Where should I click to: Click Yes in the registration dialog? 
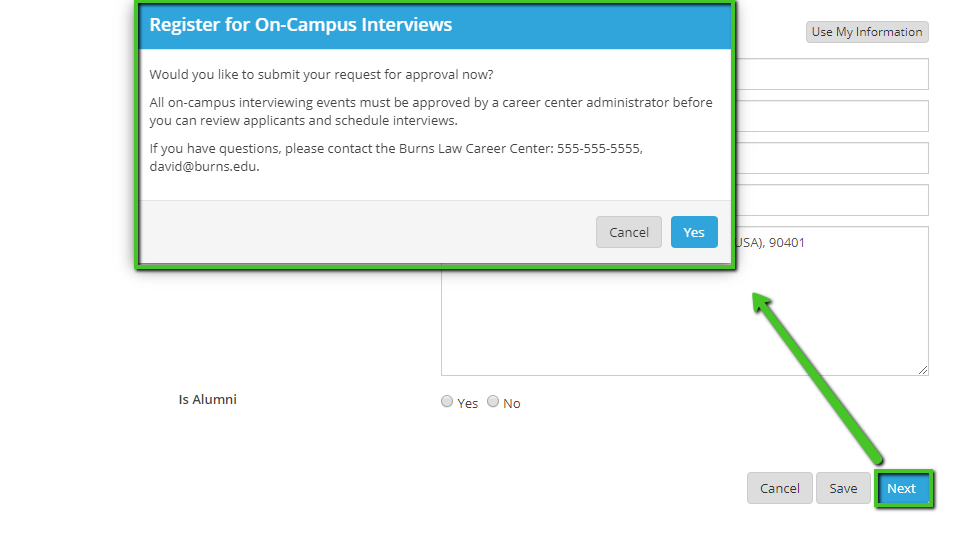click(x=694, y=232)
